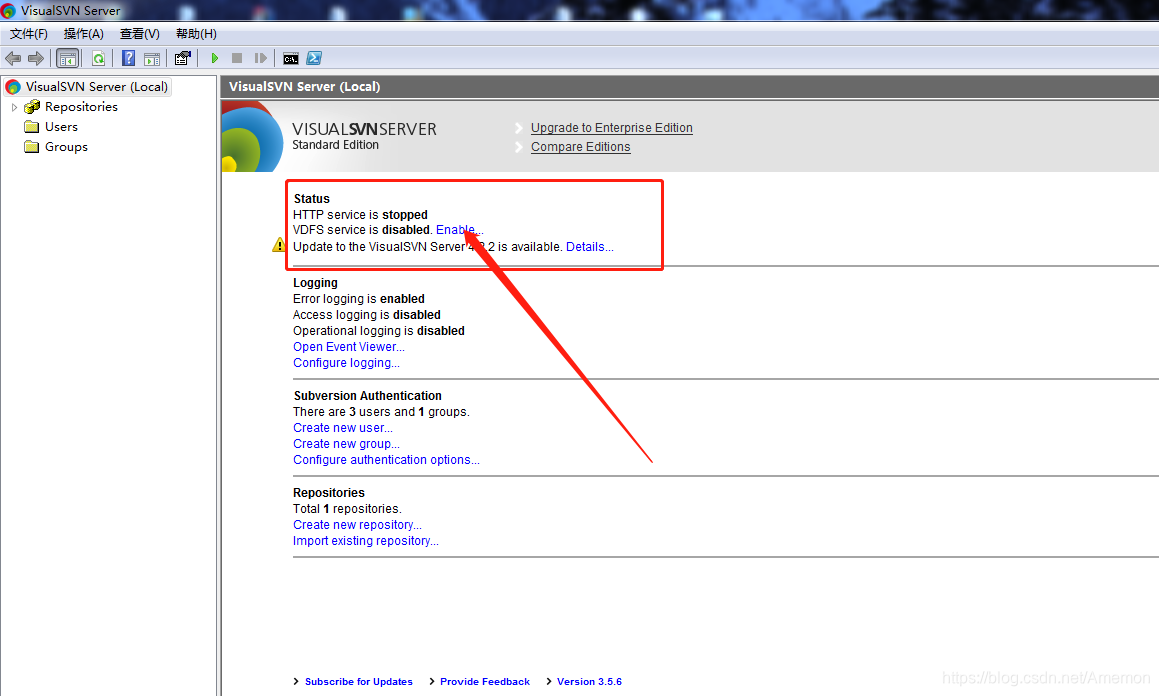Click the 'Logging' section heading
Viewport: 1159px width, 696px height.
pyautogui.click(x=315, y=283)
